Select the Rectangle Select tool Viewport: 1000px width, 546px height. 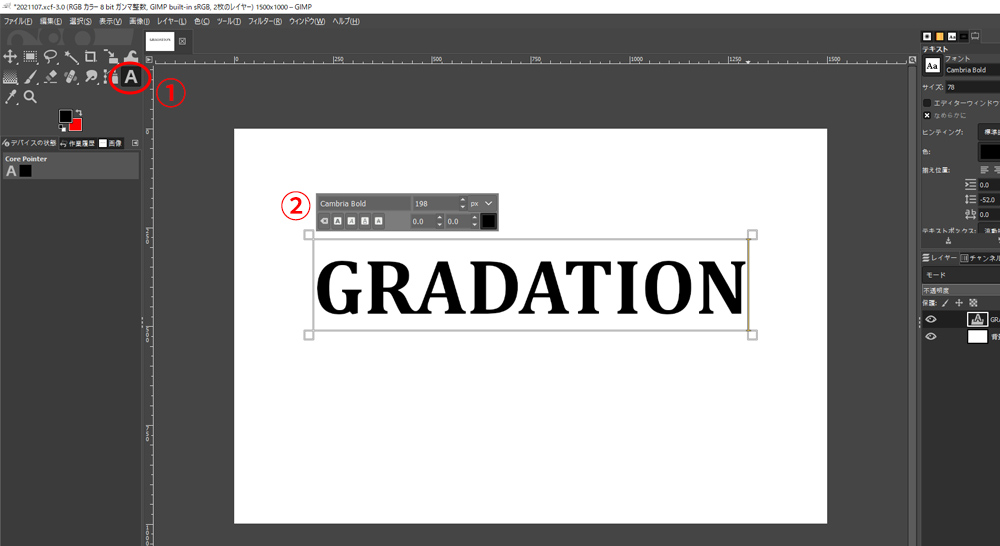30,57
